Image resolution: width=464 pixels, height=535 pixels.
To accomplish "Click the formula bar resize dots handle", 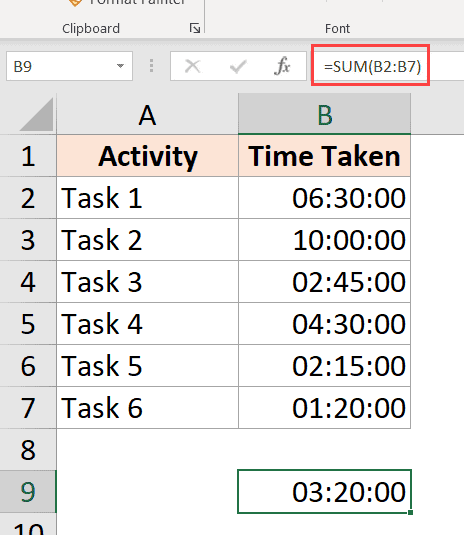I will coord(151,66).
